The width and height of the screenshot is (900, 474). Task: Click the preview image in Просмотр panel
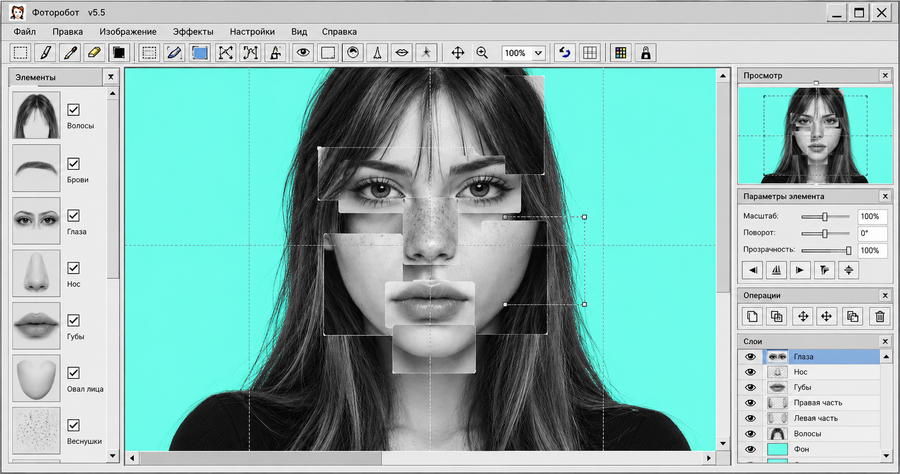tap(815, 135)
